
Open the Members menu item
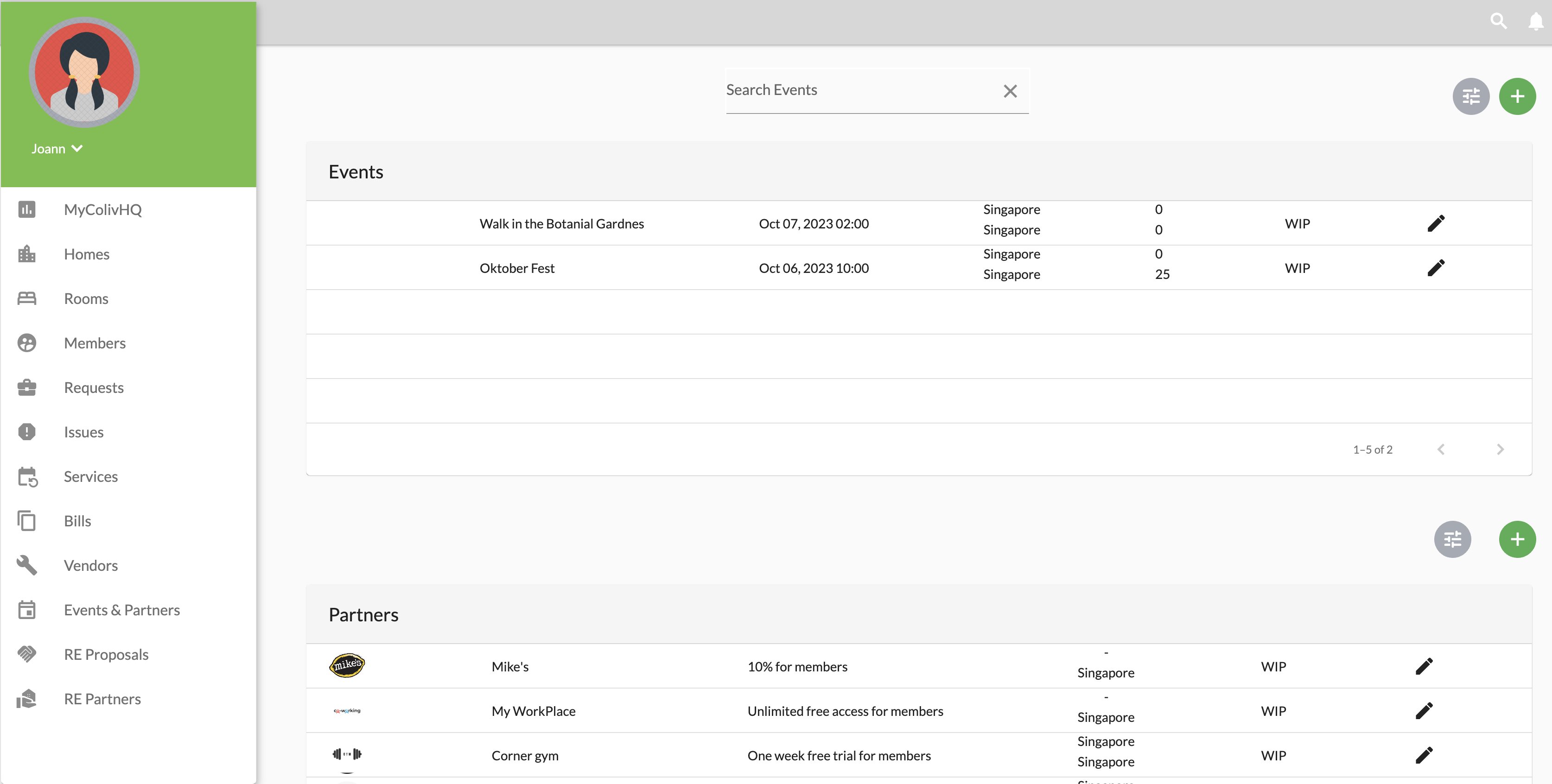(x=95, y=343)
